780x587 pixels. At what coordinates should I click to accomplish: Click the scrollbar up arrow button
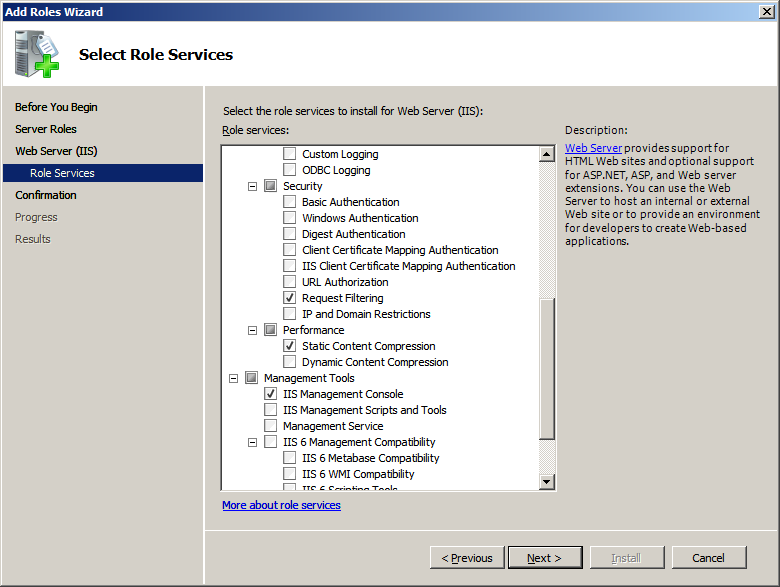pyautogui.click(x=547, y=154)
